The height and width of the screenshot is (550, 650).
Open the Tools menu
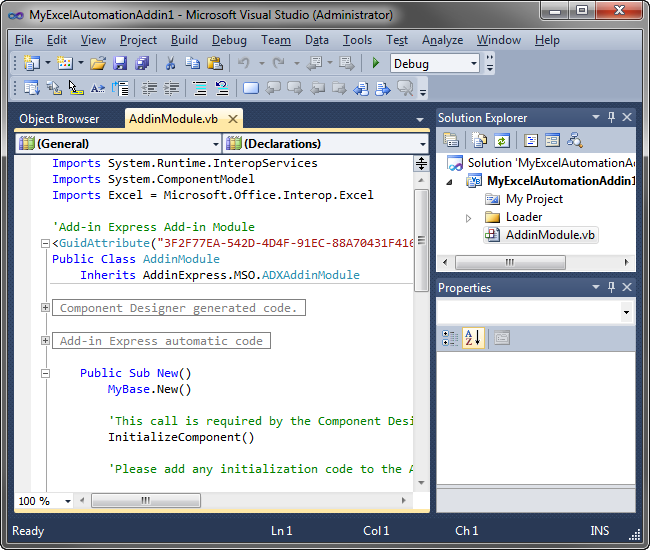coord(357,40)
